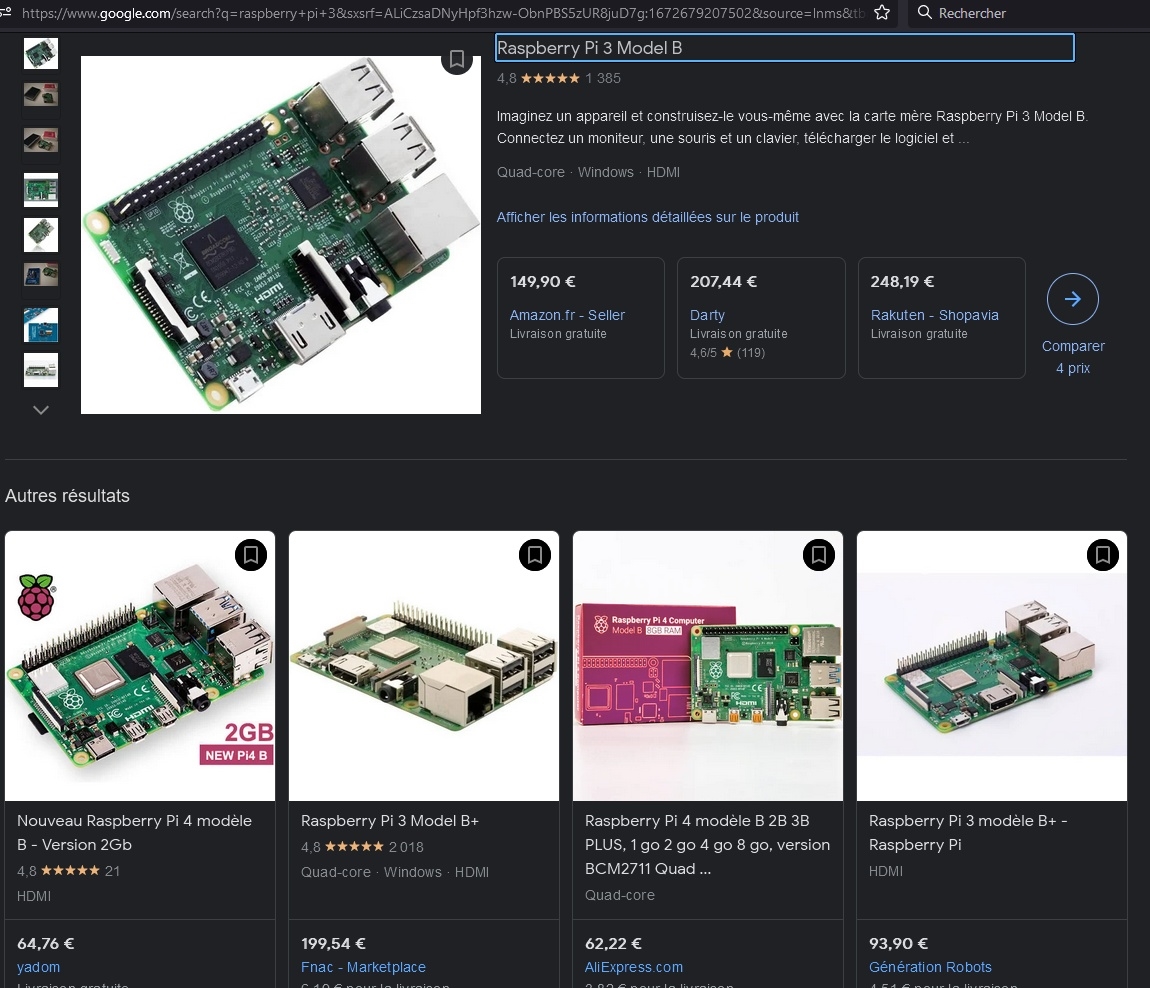Screen dimensions: 1150x988
Task: Bookmark the current page with star icon
Action: (x=881, y=13)
